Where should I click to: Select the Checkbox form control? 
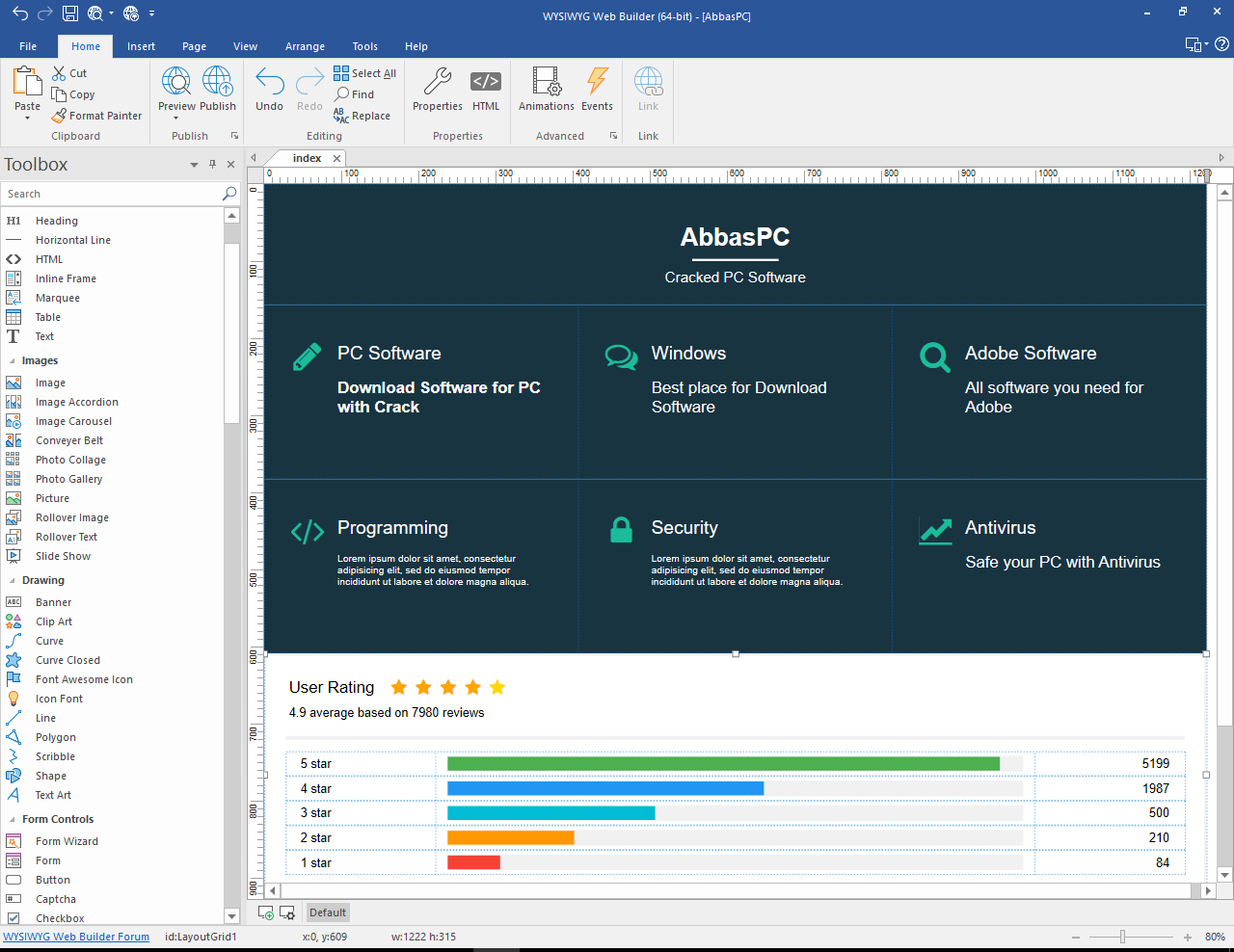click(59, 918)
